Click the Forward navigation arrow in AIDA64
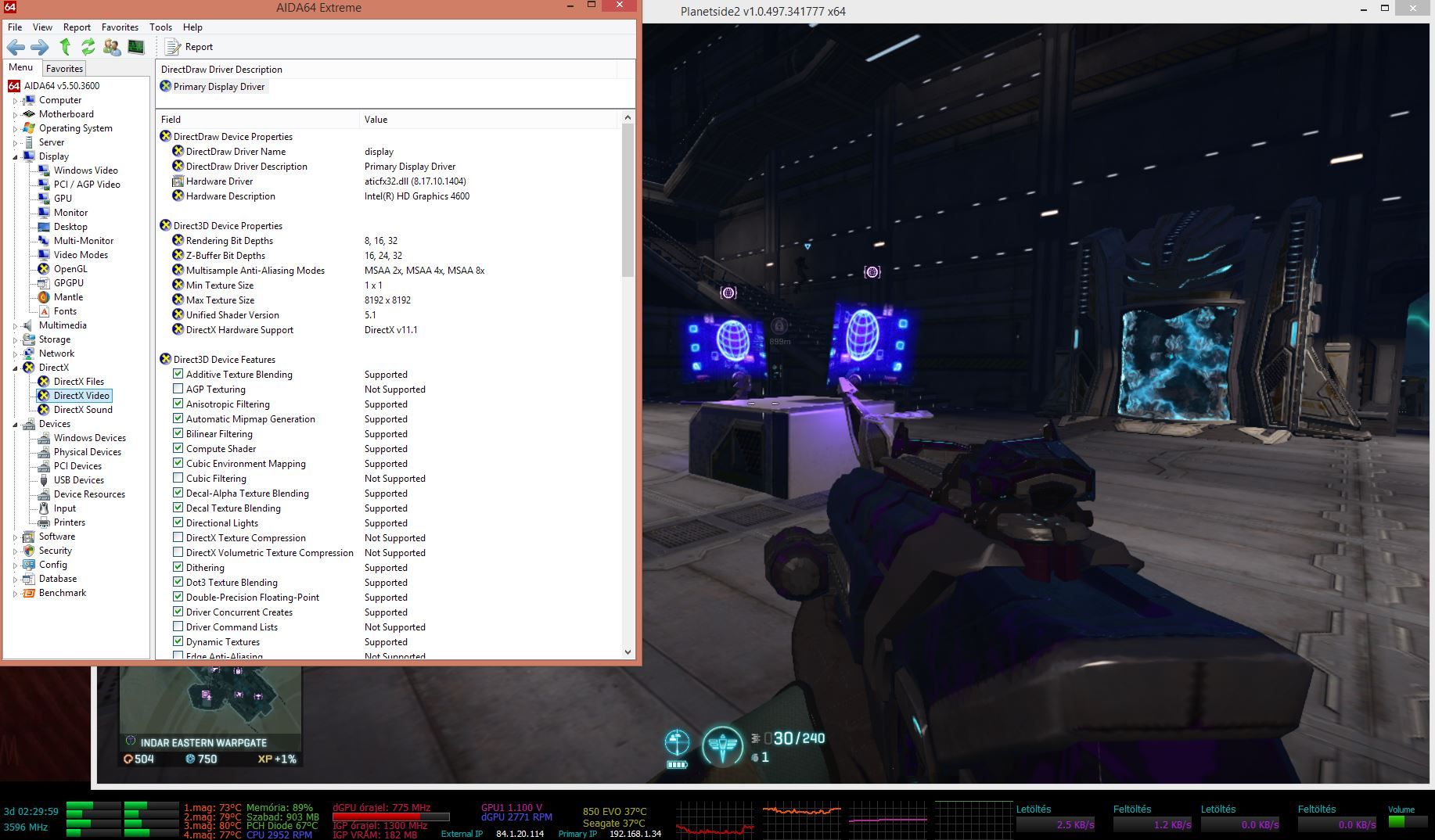The width and height of the screenshot is (1435, 840). [x=39, y=47]
